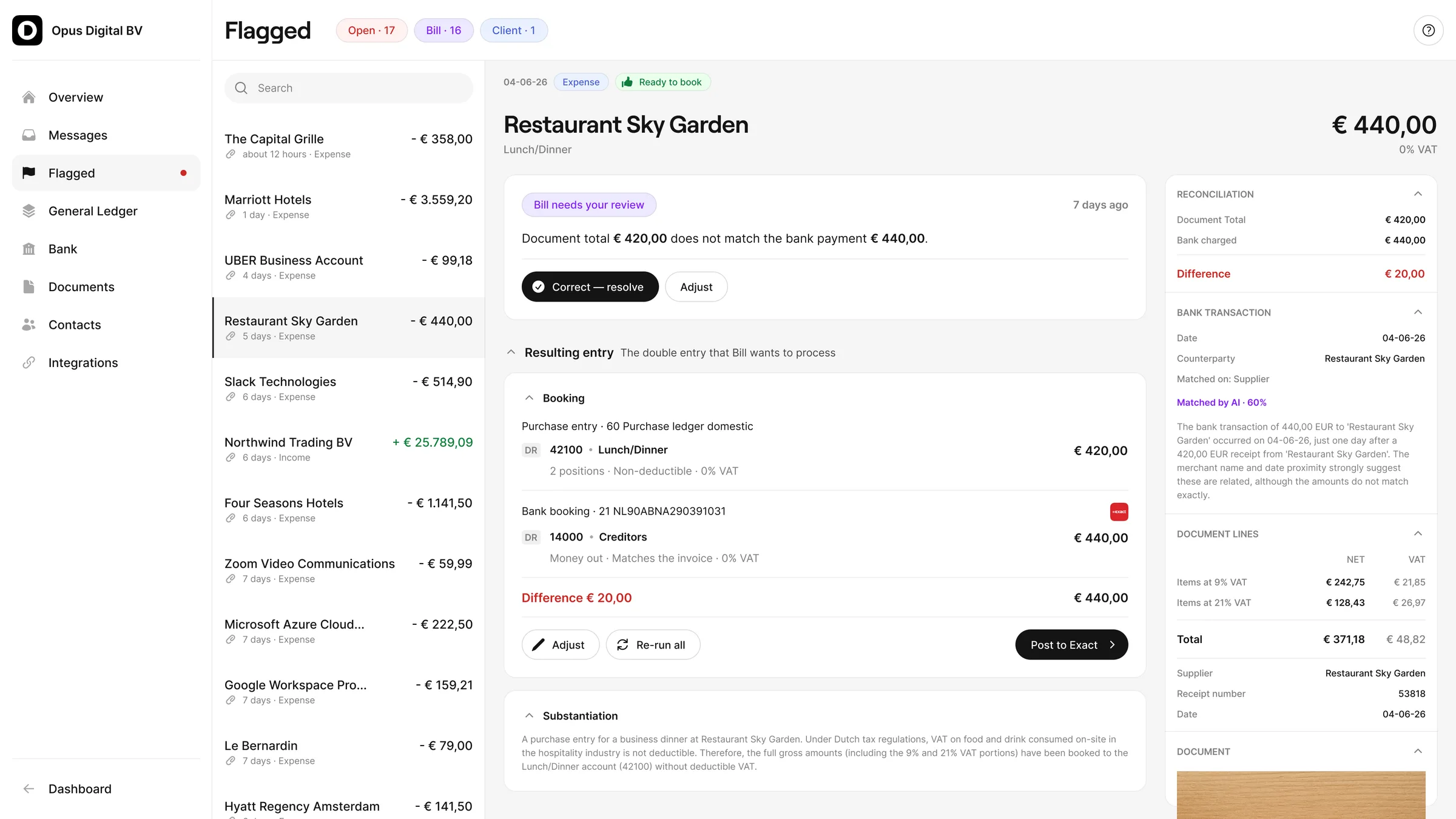Image resolution: width=1456 pixels, height=819 pixels.
Task: Collapse the Substantiation panel
Action: pyautogui.click(x=529, y=716)
